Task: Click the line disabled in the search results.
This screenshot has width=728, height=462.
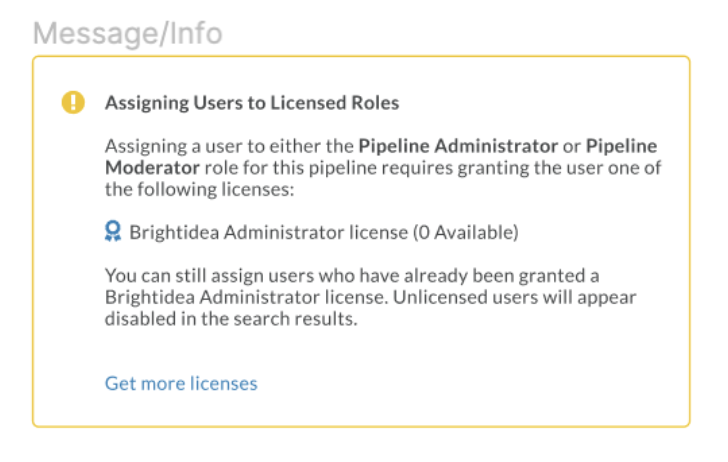Action: (231, 319)
